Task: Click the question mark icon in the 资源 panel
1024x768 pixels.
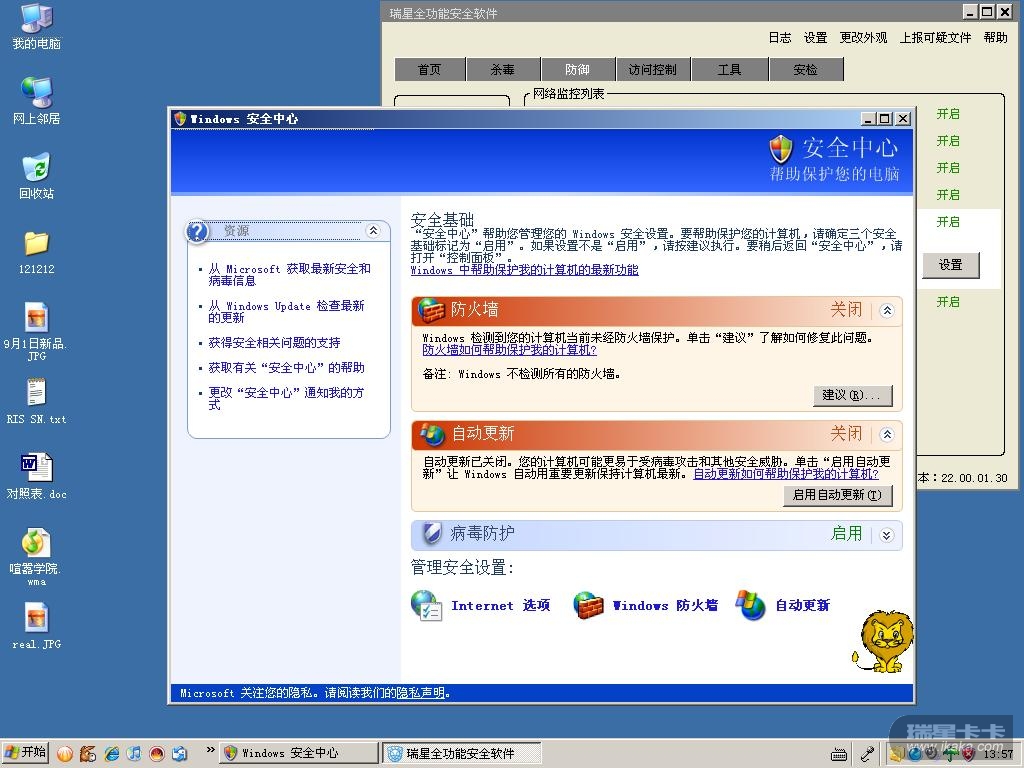Action: [x=197, y=232]
